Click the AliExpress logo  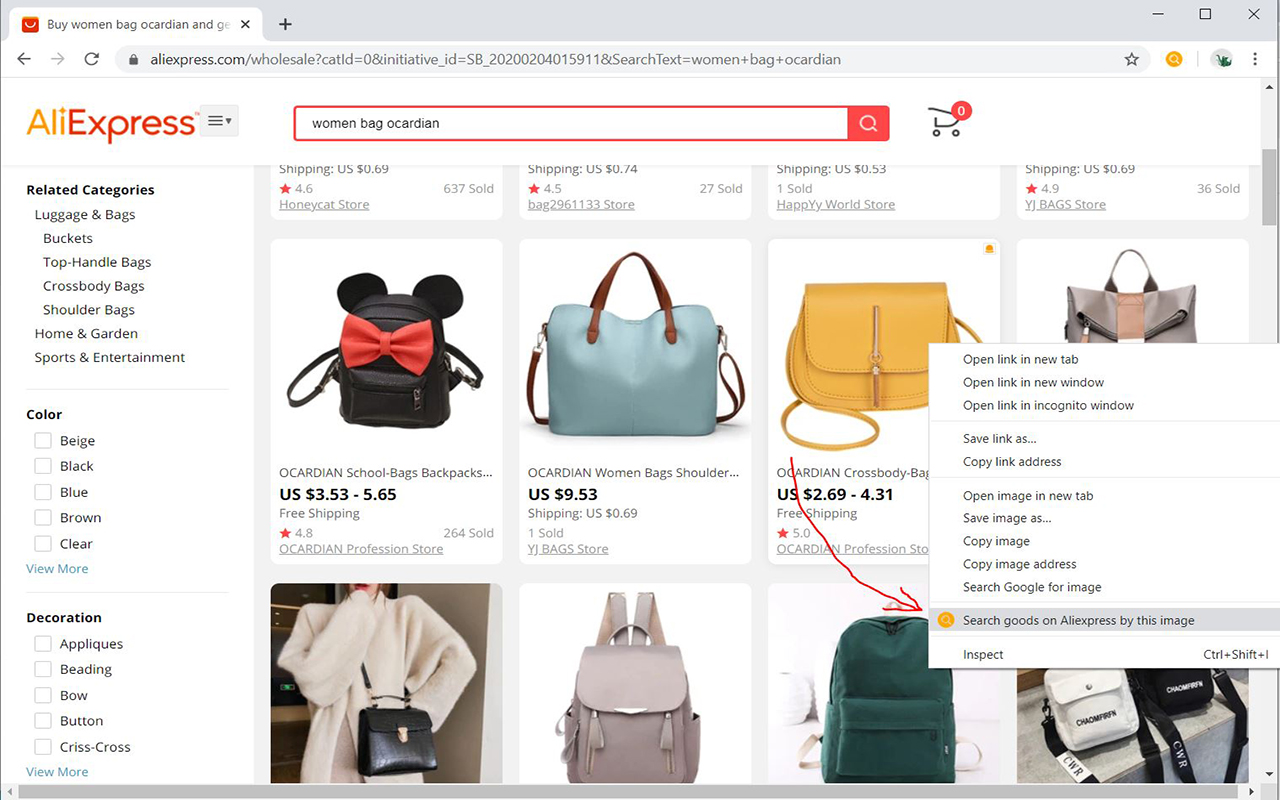(x=111, y=124)
